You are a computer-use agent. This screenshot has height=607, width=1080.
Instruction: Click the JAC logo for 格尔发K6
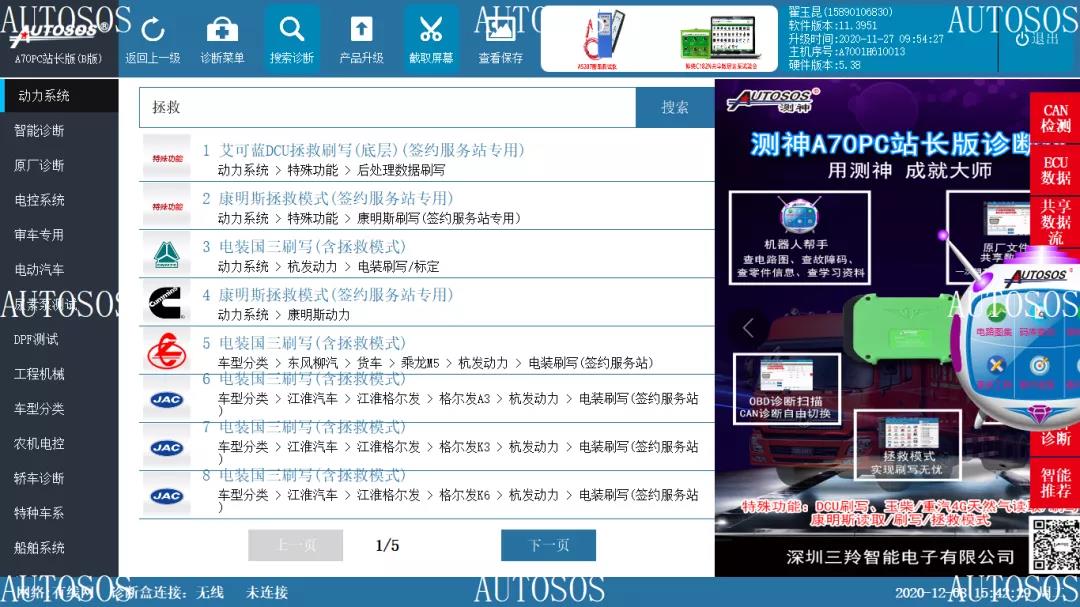[x=167, y=495]
